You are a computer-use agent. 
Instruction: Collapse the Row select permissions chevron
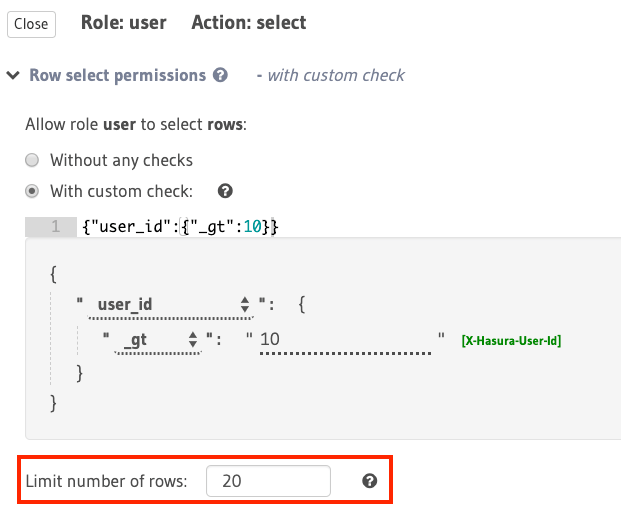14,76
